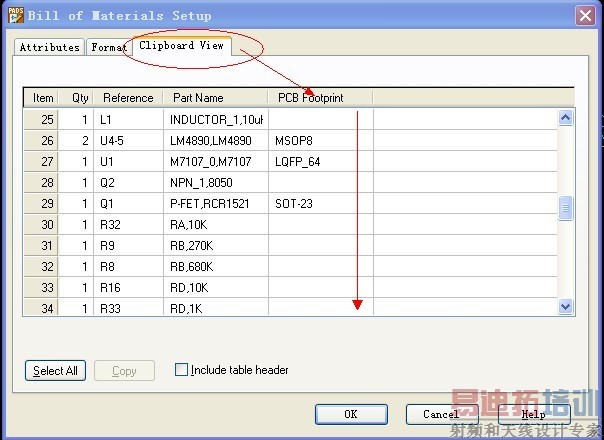
Task: Click the RA,10K part name cell
Action: point(216,225)
